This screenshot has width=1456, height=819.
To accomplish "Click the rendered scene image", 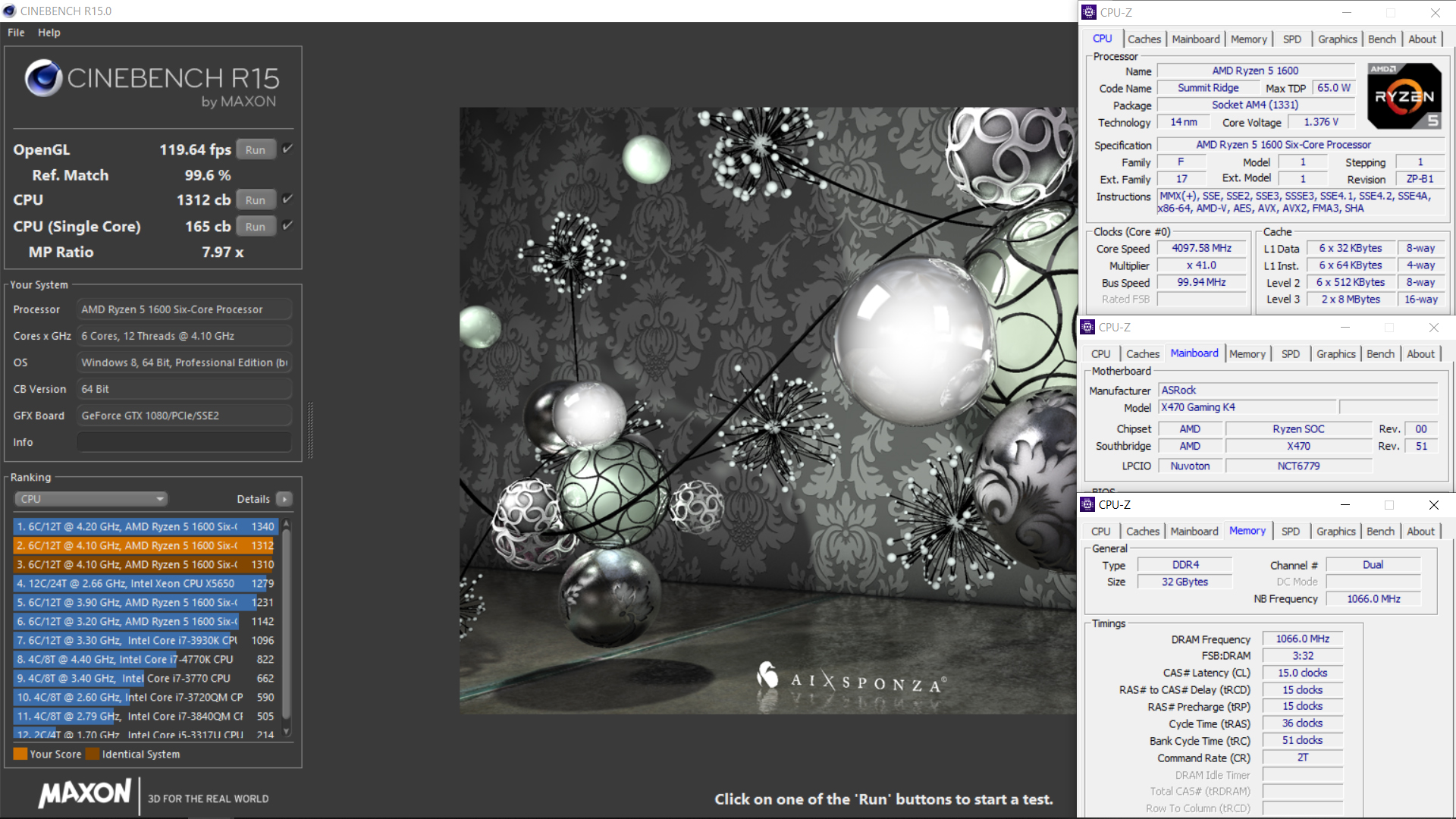I will point(767,410).
